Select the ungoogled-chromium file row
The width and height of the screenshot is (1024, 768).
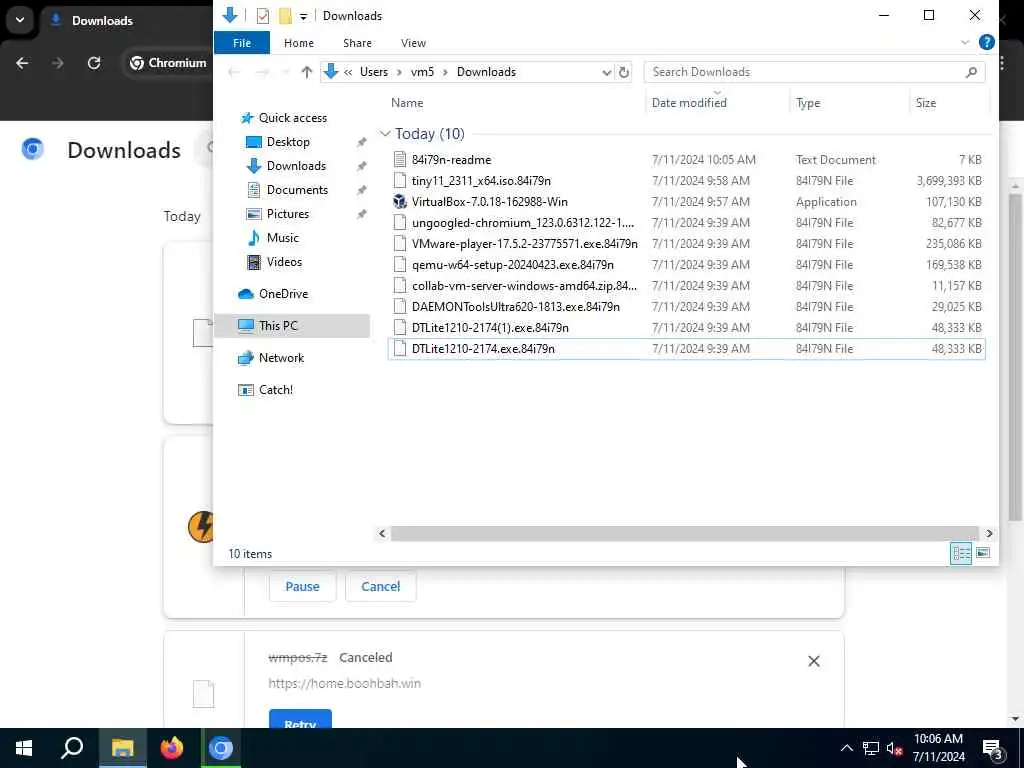(x=686, y=223)
